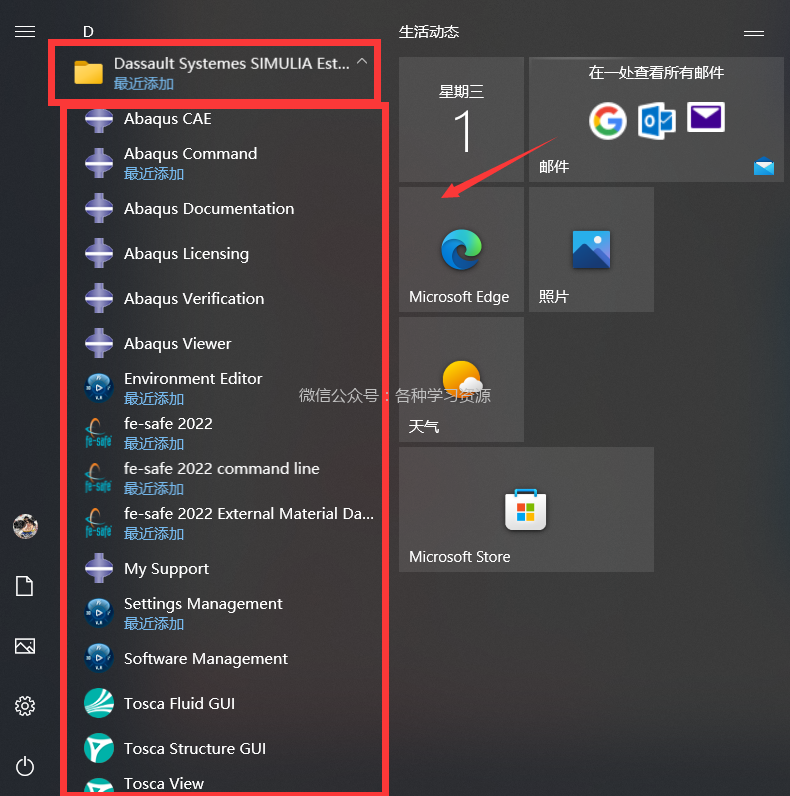Select the Abaqus Documentation label
Image resolution: width=790 pixels, height=796 pixels.
(x=209, y=209)
